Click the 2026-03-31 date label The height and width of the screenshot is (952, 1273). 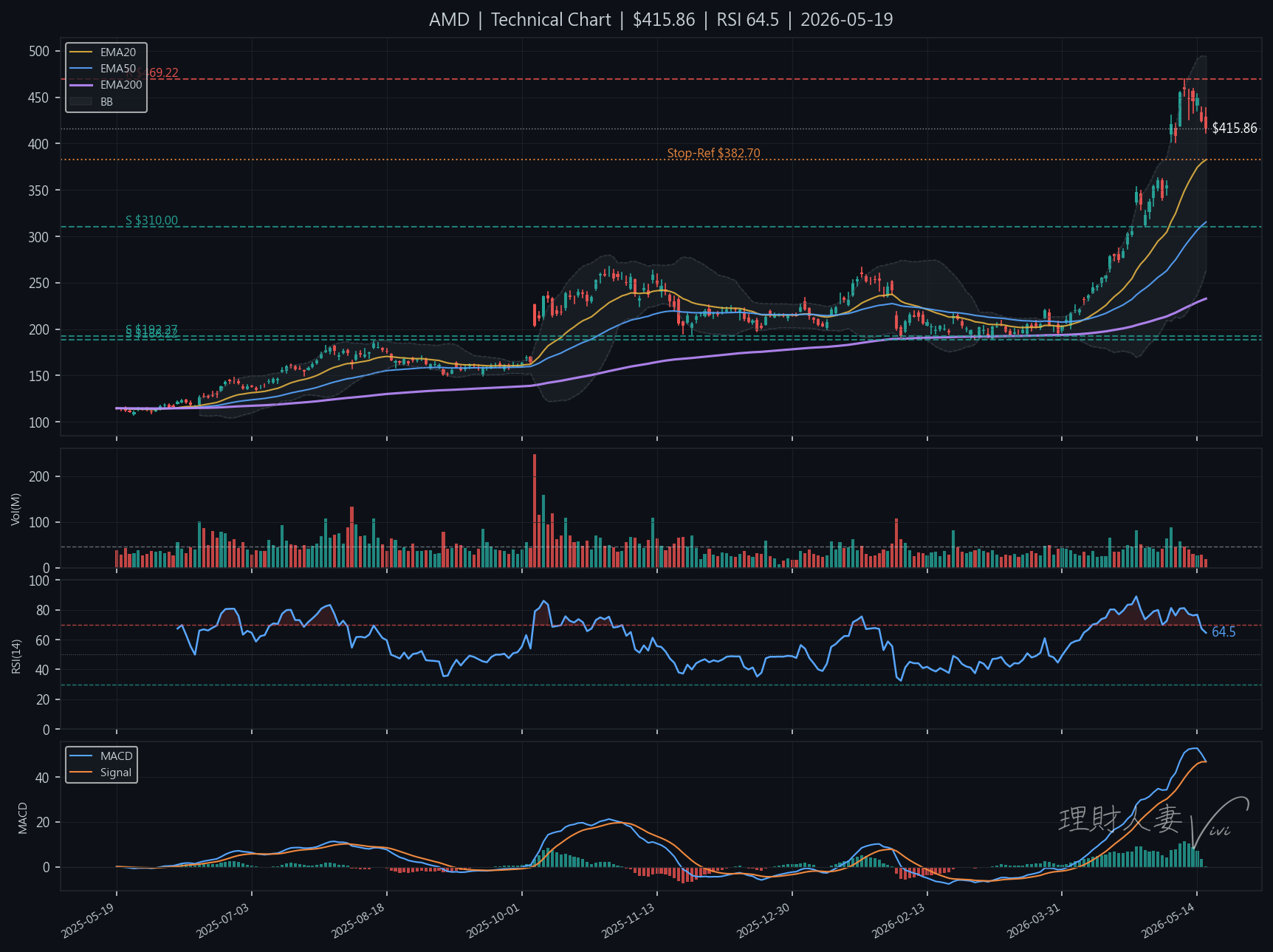pos(1034,920)
